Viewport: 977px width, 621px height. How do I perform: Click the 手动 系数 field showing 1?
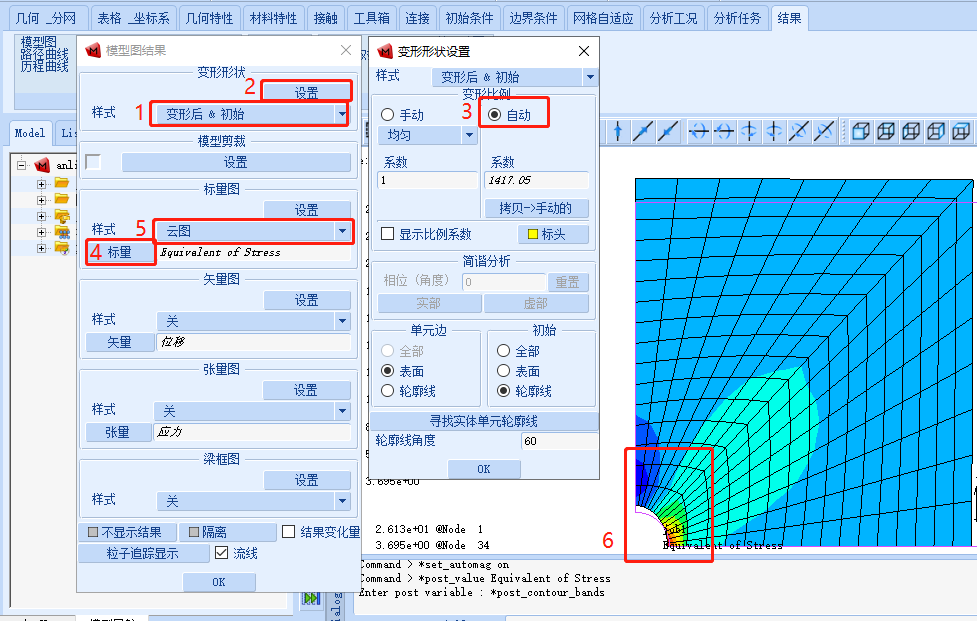(x=427, y=180)
